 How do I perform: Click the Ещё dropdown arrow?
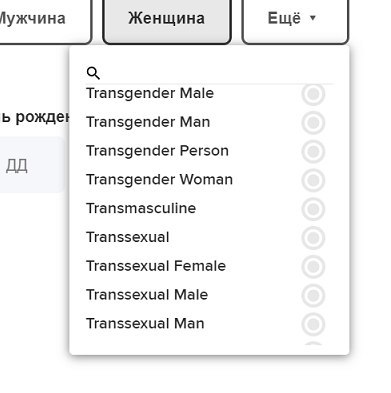(313, 18)
